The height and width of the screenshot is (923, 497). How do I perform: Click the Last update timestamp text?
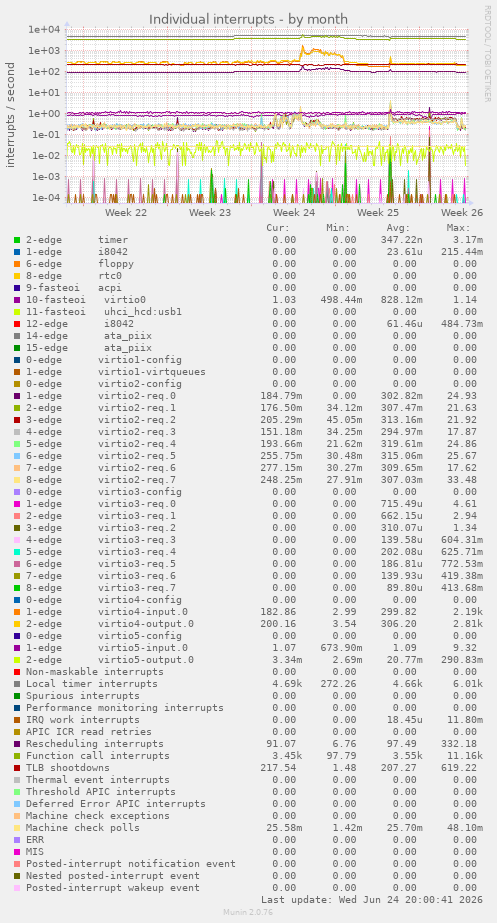point(372,899)
